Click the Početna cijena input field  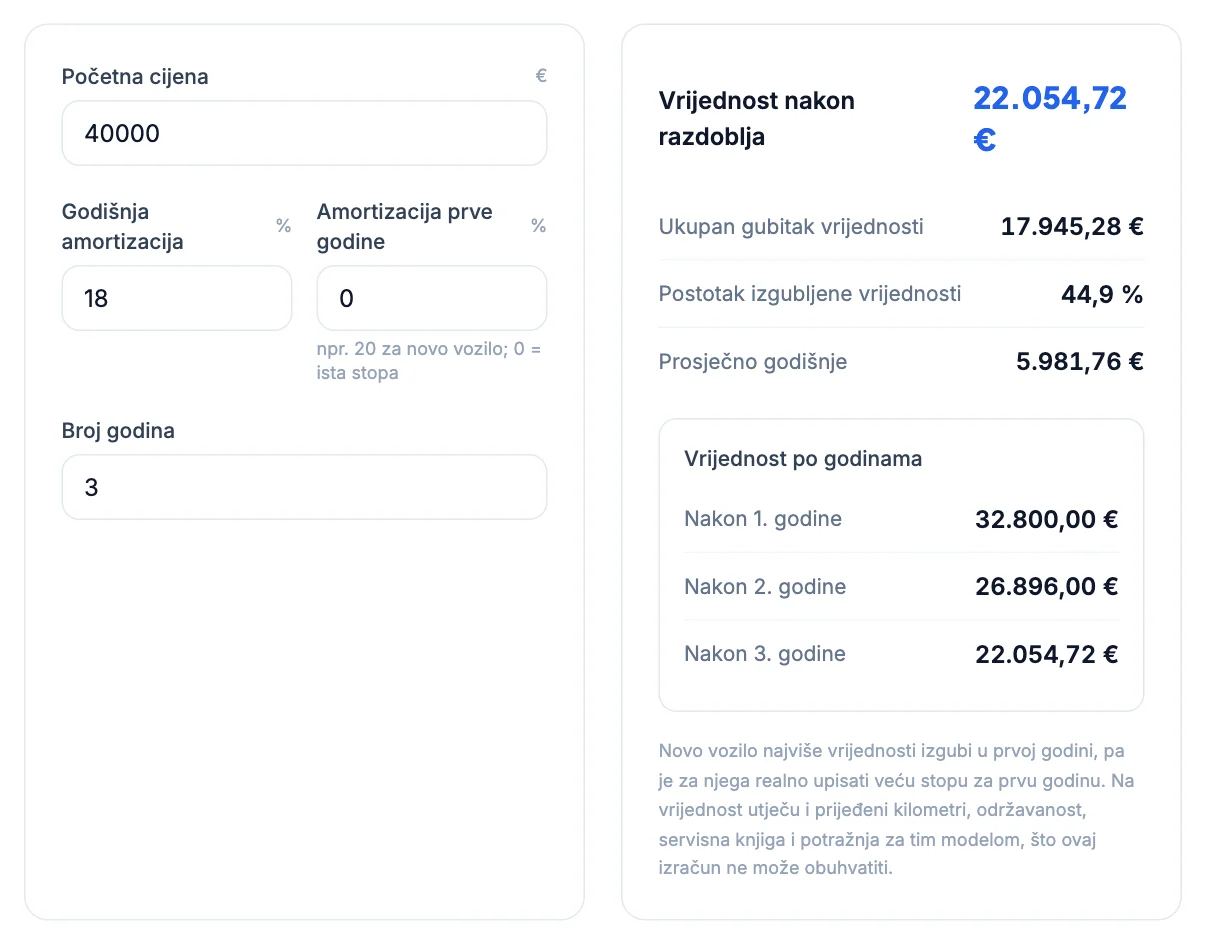pyautogui.click(x=304, y=133)
